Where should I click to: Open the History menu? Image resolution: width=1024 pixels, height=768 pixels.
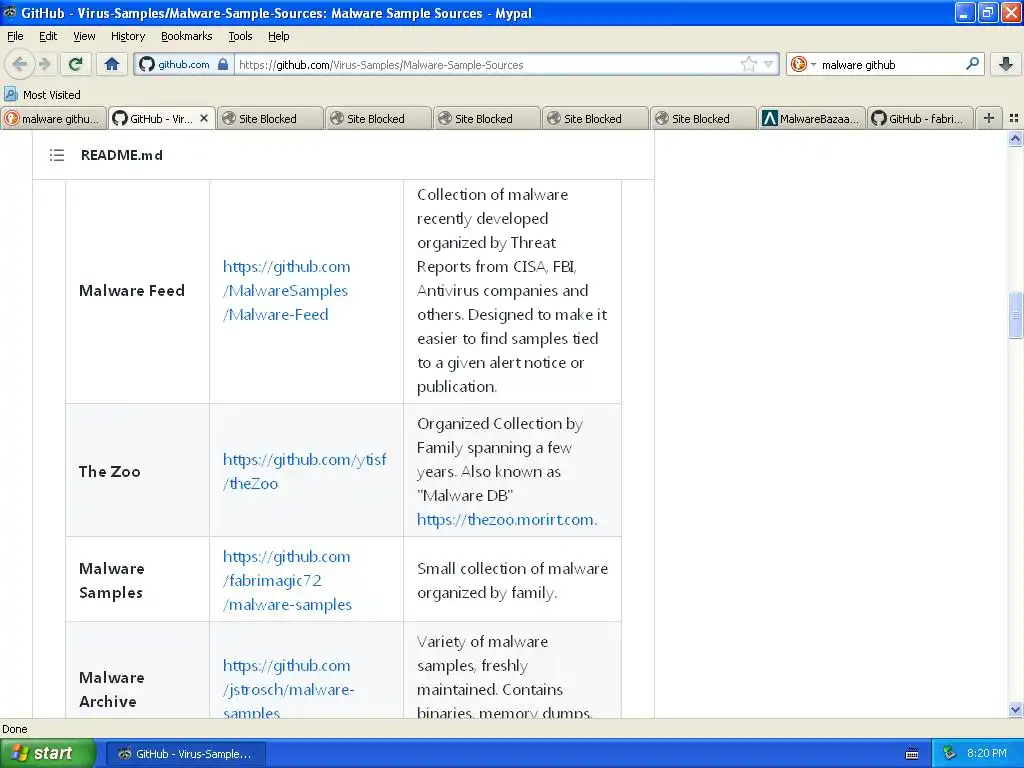[x=128, y=36]
